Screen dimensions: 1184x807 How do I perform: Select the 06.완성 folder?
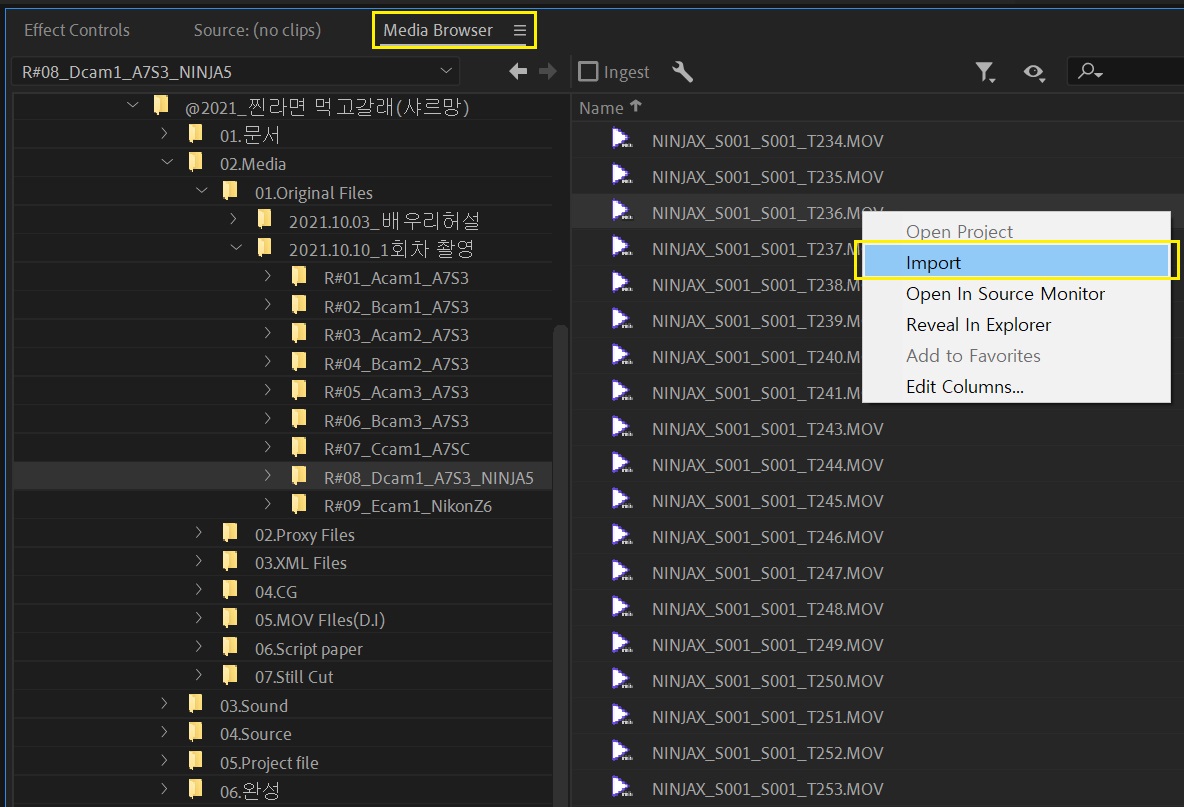[x=249, y=791]
